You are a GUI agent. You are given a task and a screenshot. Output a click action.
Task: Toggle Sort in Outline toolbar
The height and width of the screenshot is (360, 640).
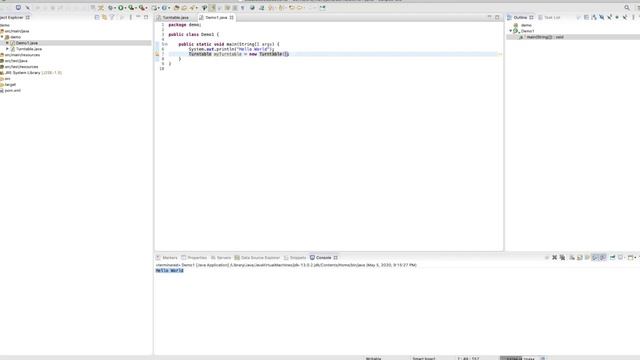click(x=594, y=18)
